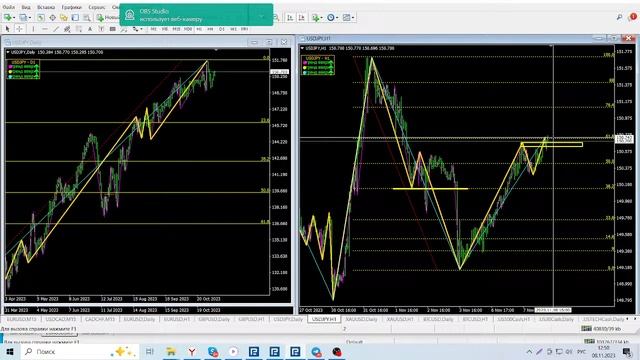640x360 pixels.
Task: Open the Navigator panel icon
Action: tap(64, 18)
